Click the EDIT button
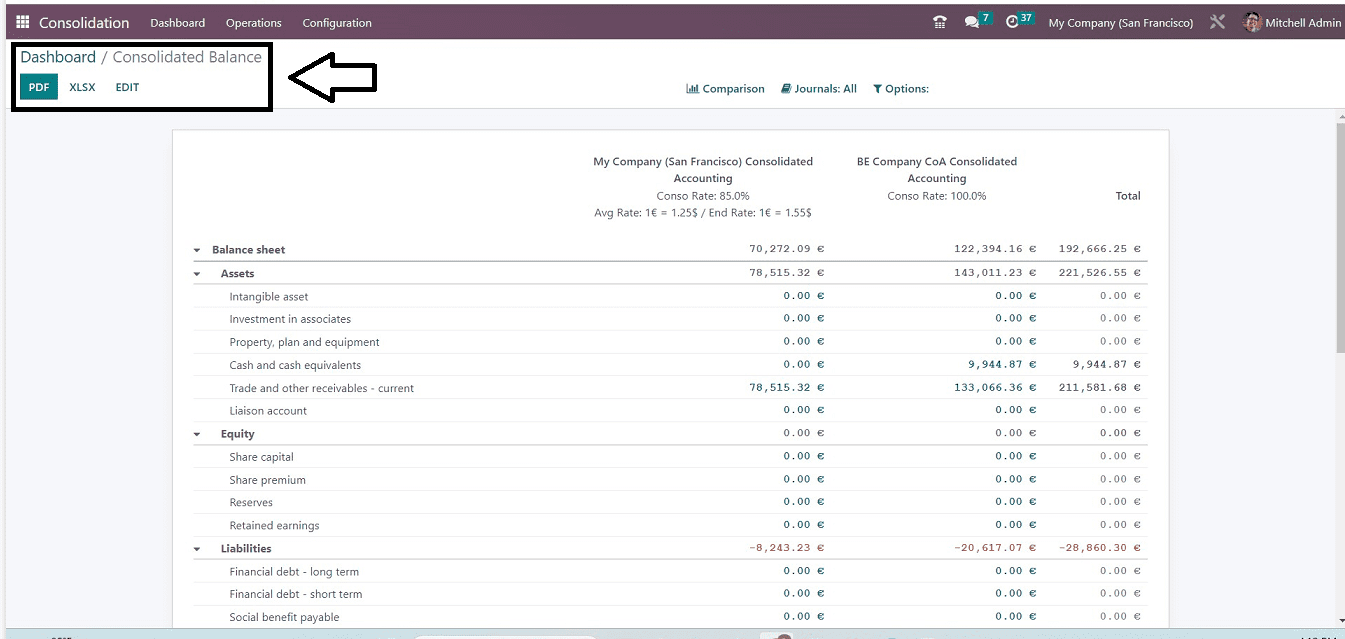Screen dimensions: 1345x639 127,87
